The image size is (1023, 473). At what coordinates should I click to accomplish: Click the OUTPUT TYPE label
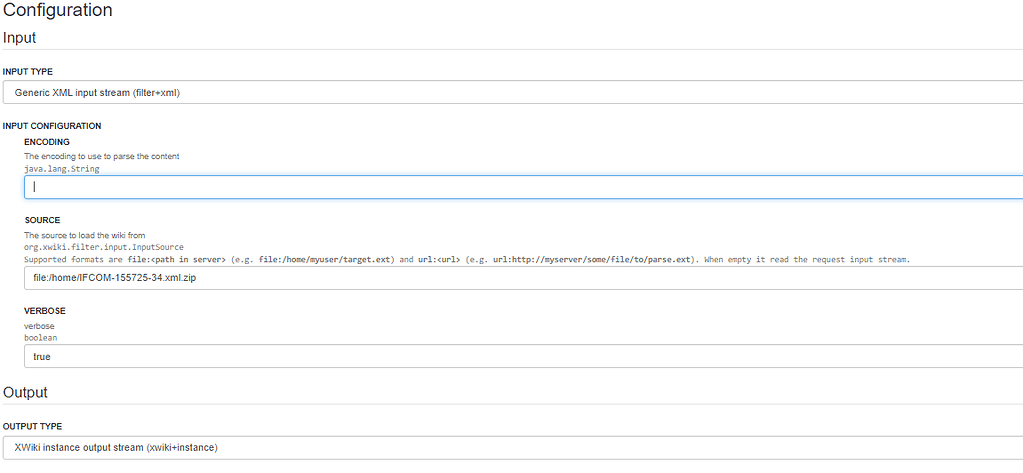32,426
